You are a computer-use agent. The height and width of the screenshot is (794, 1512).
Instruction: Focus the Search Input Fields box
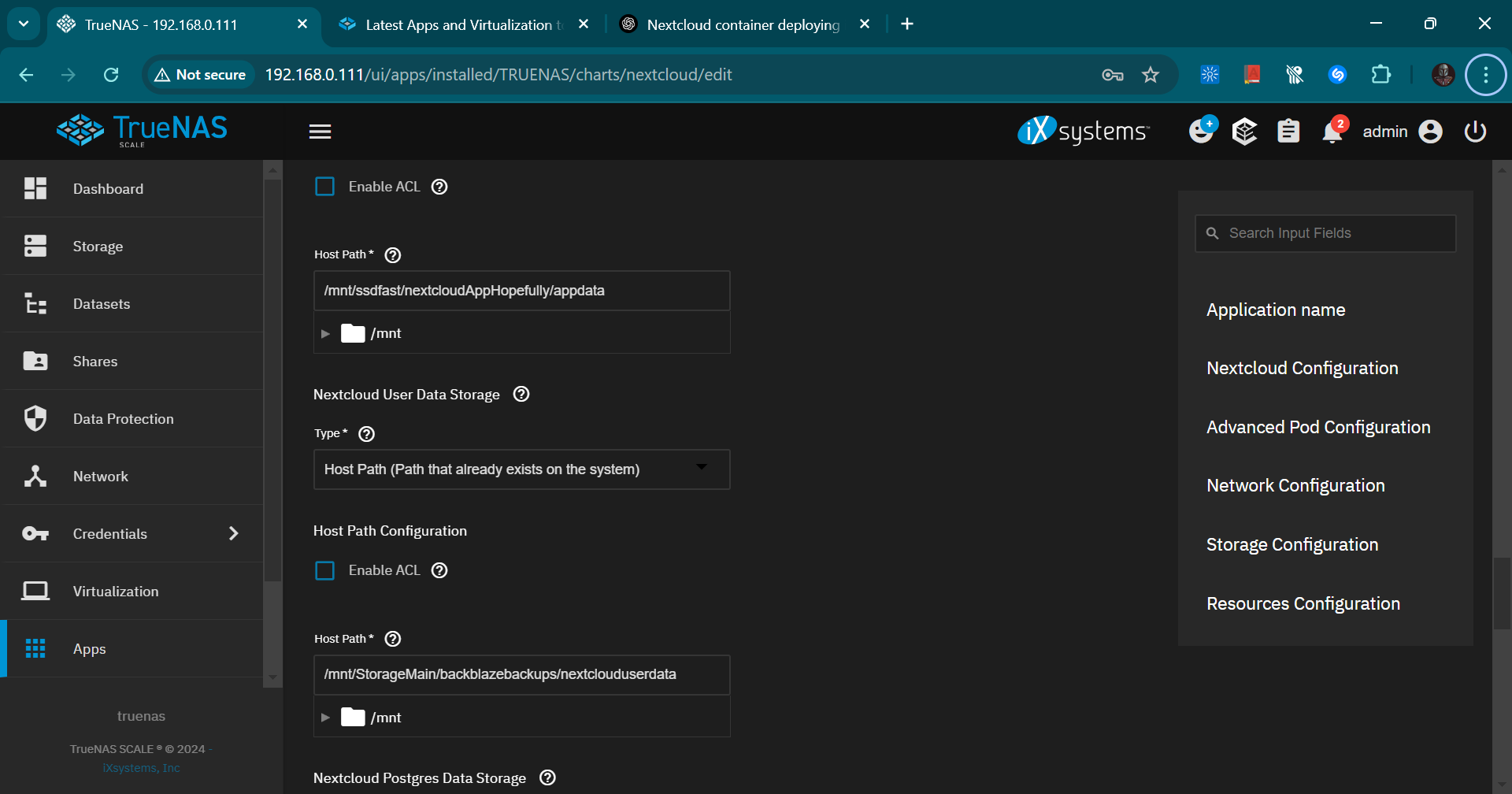click(x=1325, y=233)
